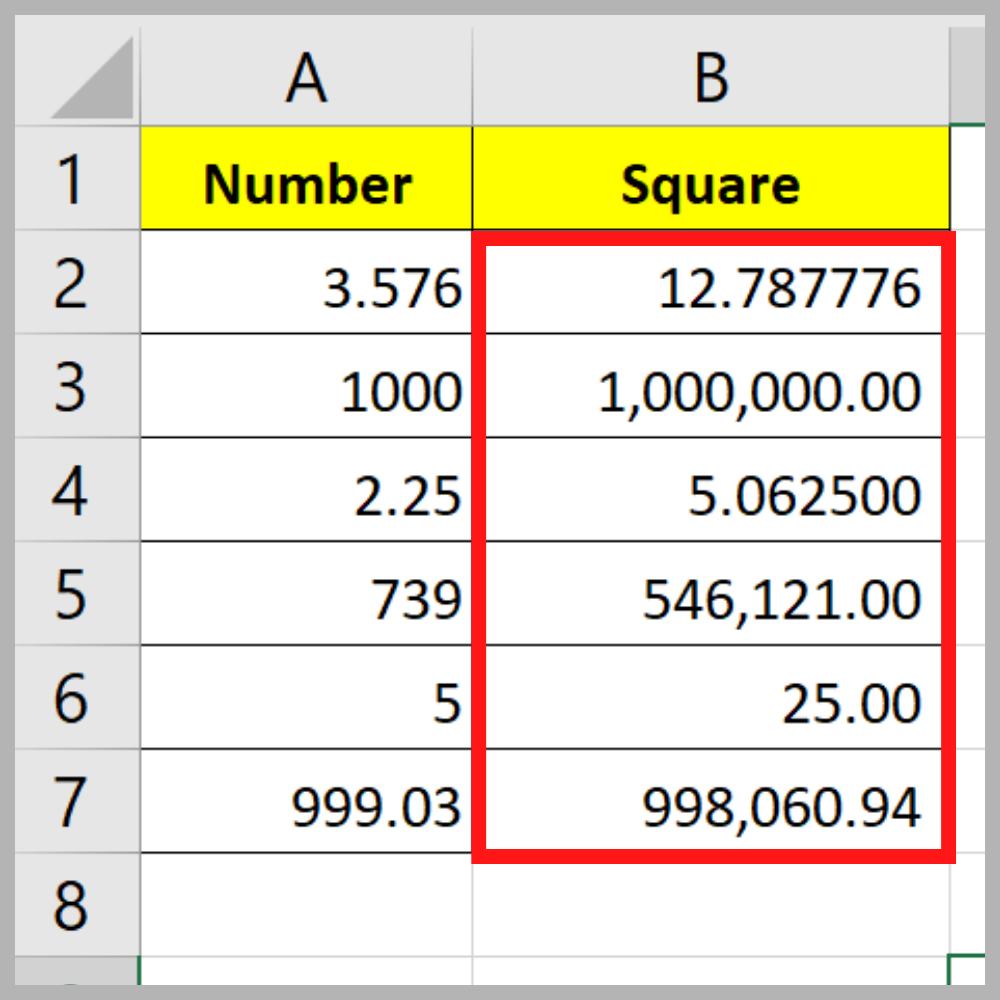
Task: Click empty cell A8
Action: [306, 904]
